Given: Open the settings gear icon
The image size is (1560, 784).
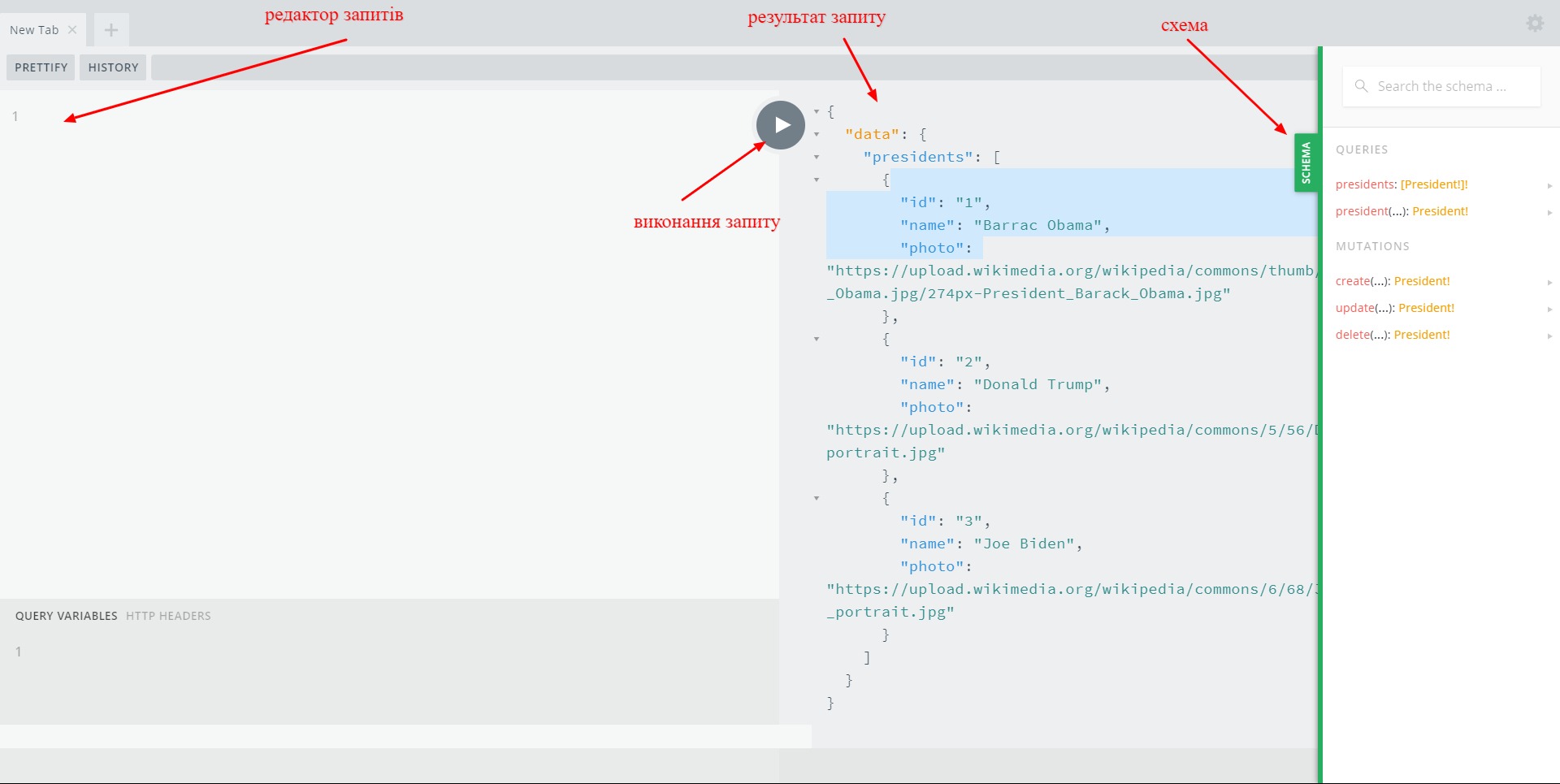Looking at the screenshot, I should point(1534,24).
